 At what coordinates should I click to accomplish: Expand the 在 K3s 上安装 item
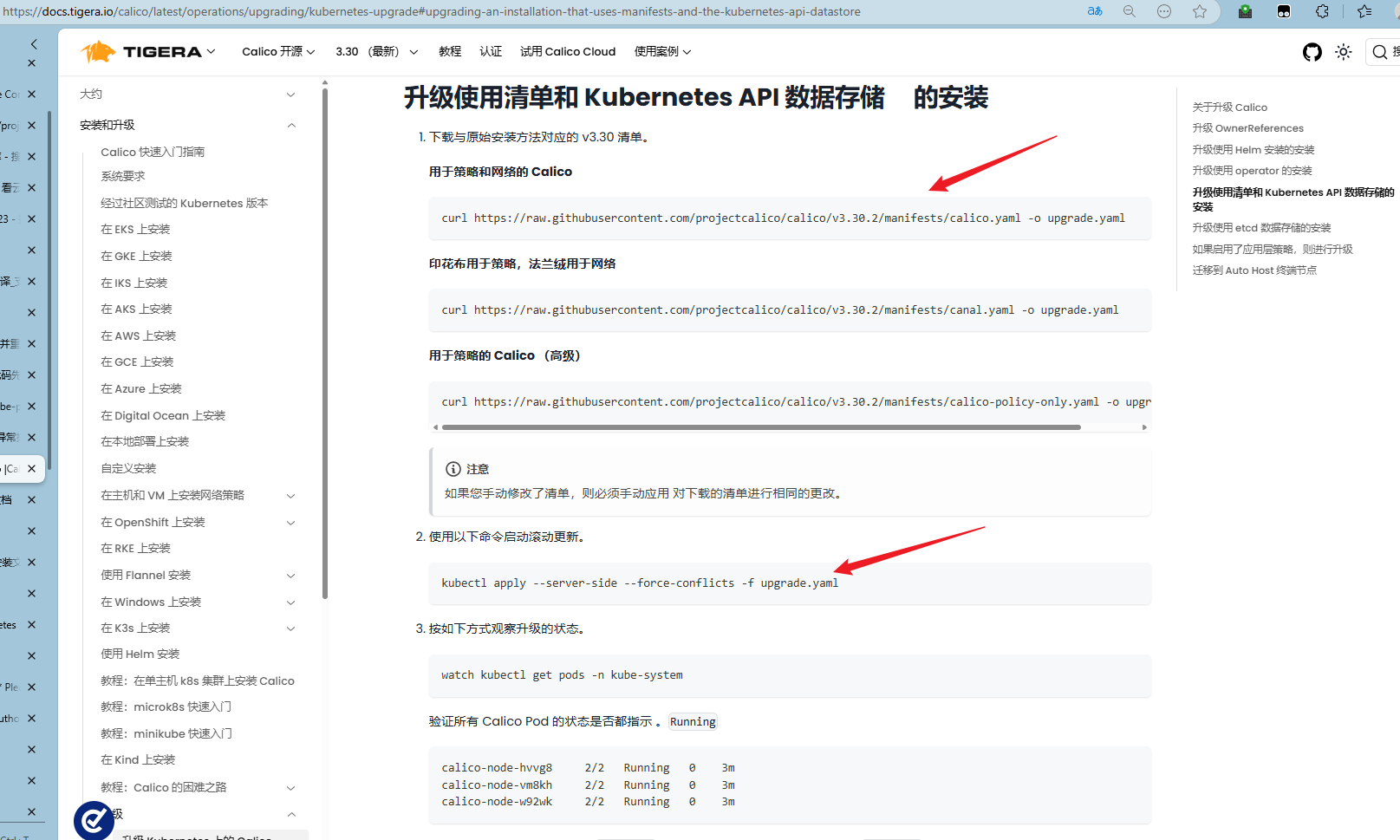tap(290, 628)
